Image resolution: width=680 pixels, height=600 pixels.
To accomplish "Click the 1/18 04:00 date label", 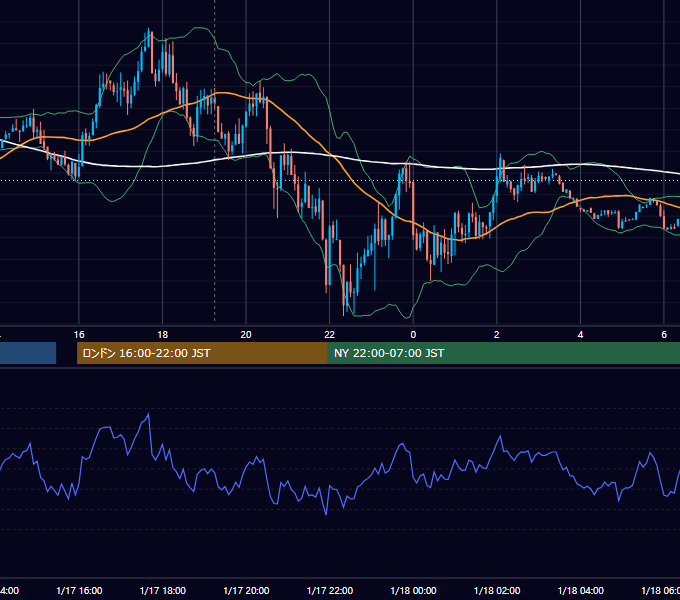I will (581, 590).
